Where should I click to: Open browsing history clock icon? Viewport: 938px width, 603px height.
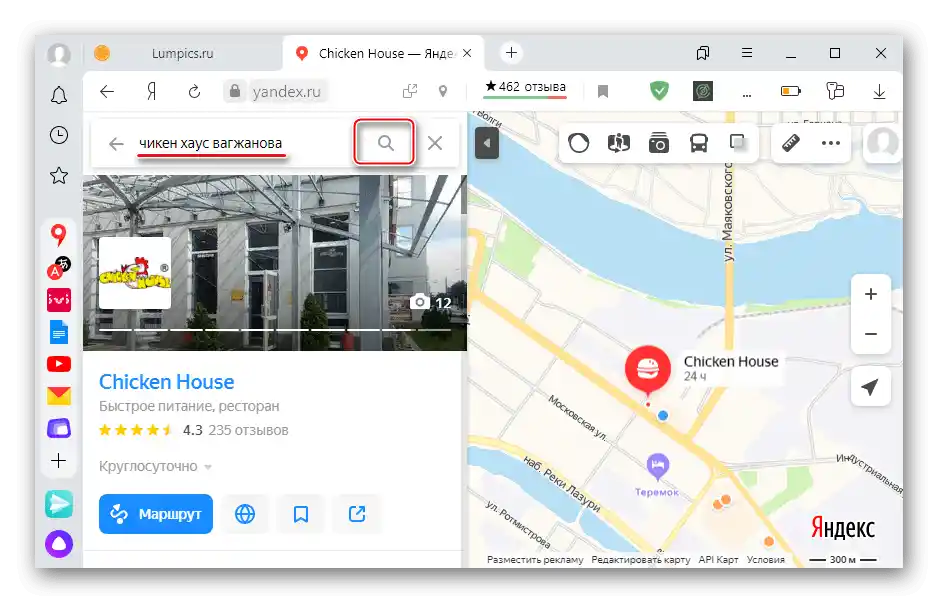pyautogui.click(x=59, y=135)
